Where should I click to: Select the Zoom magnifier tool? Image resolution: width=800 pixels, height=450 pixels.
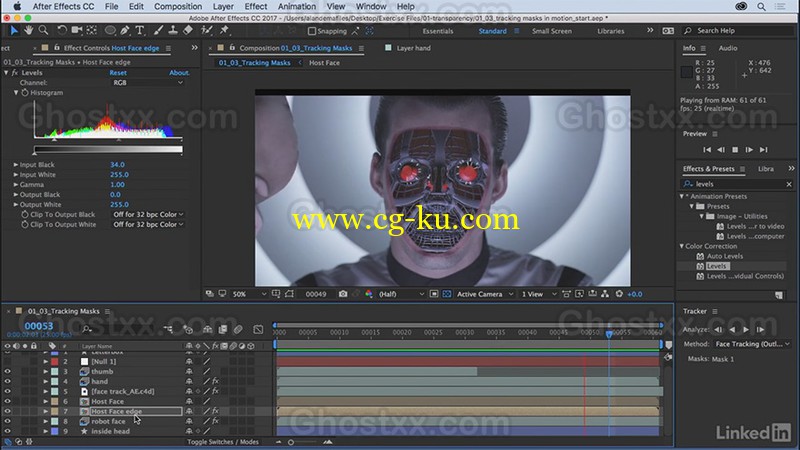click(x=43, y=31)
